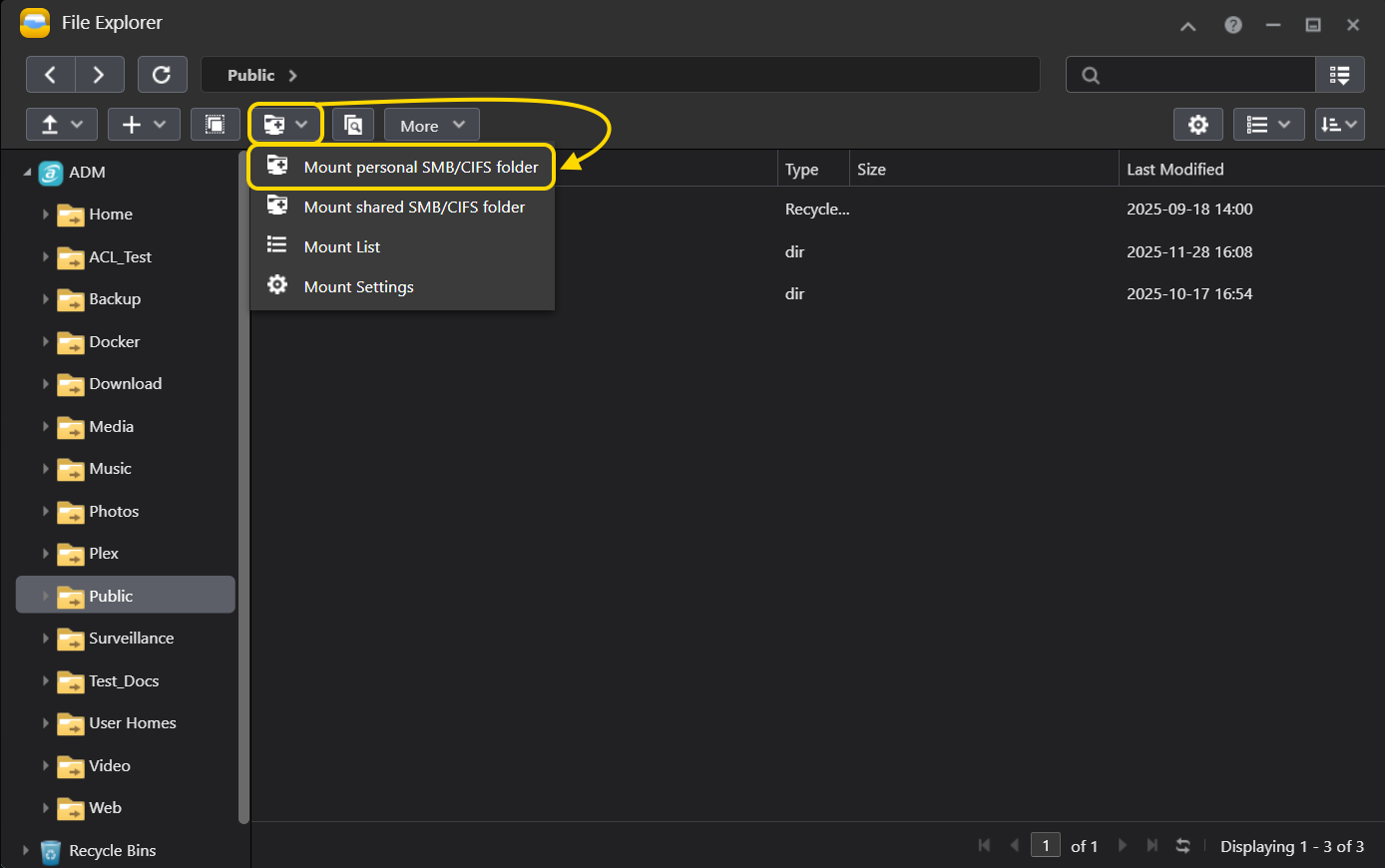Screen dimensions: 1385x868
Task: Expand the Recycle Bins node
Action: coord(26,851)
